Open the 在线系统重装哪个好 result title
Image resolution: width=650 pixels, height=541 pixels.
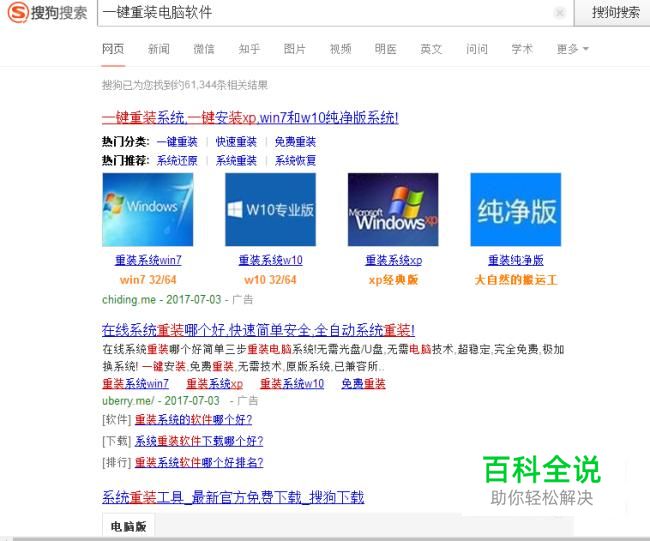tap(258, 330)
